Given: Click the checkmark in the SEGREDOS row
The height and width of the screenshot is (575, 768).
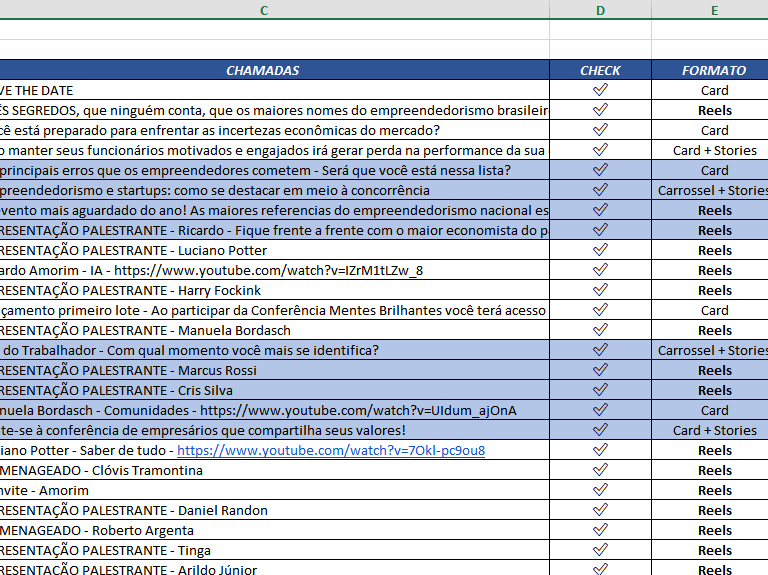Looking at the screenshot, I should 600,110.
